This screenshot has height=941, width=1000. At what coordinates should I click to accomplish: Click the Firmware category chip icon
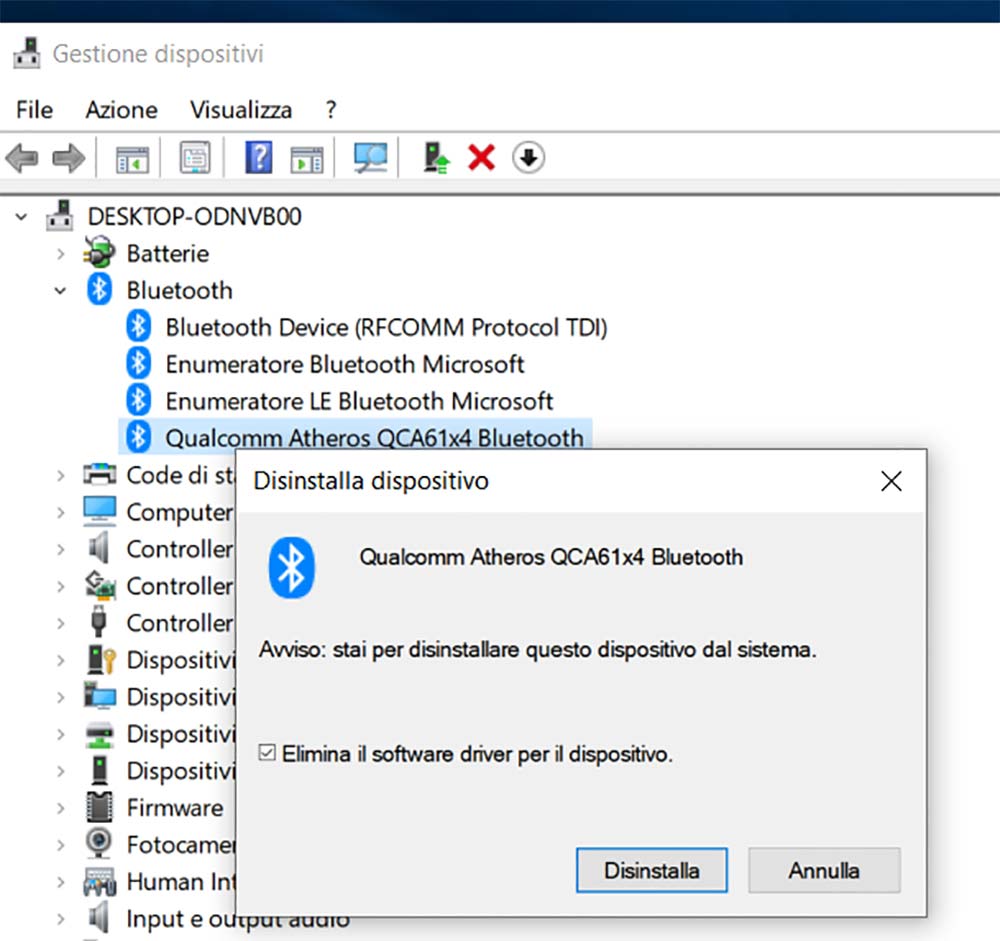tap(99, 806)
